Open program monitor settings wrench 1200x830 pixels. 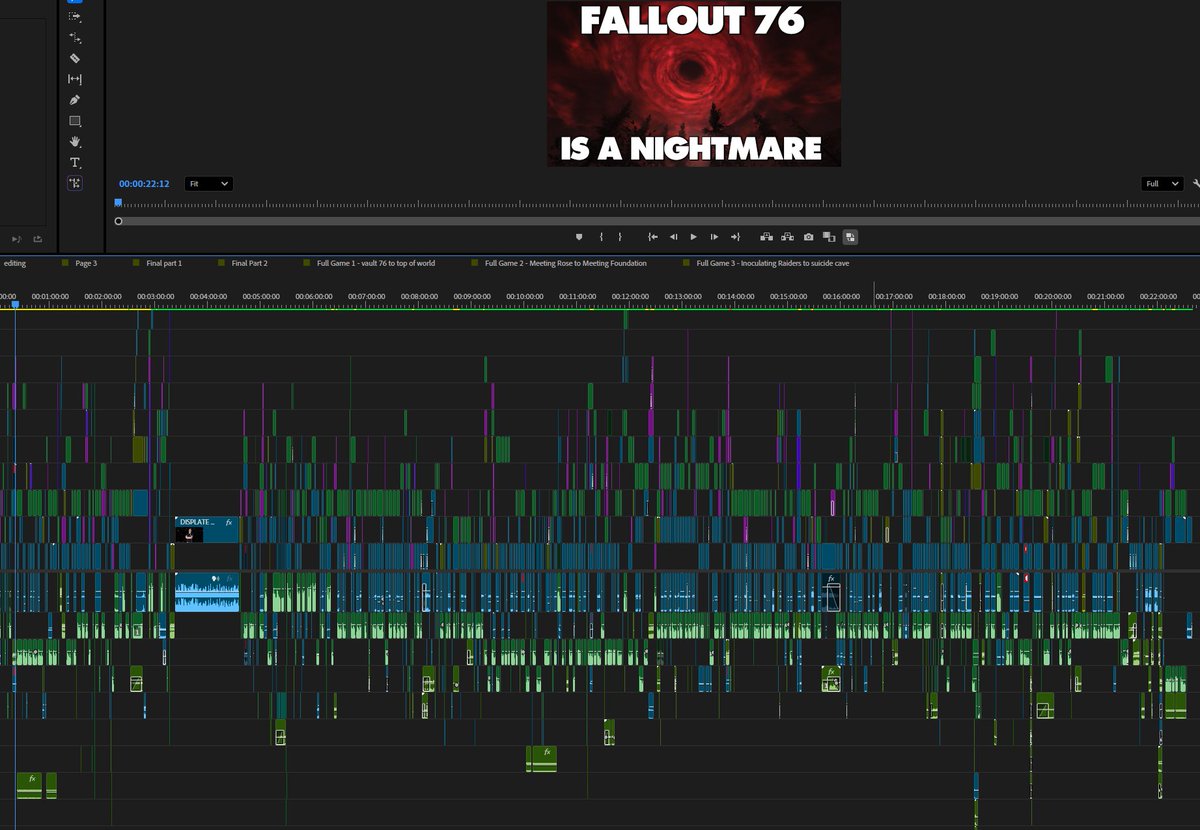pyautogui.click(x=1196, y=184)
